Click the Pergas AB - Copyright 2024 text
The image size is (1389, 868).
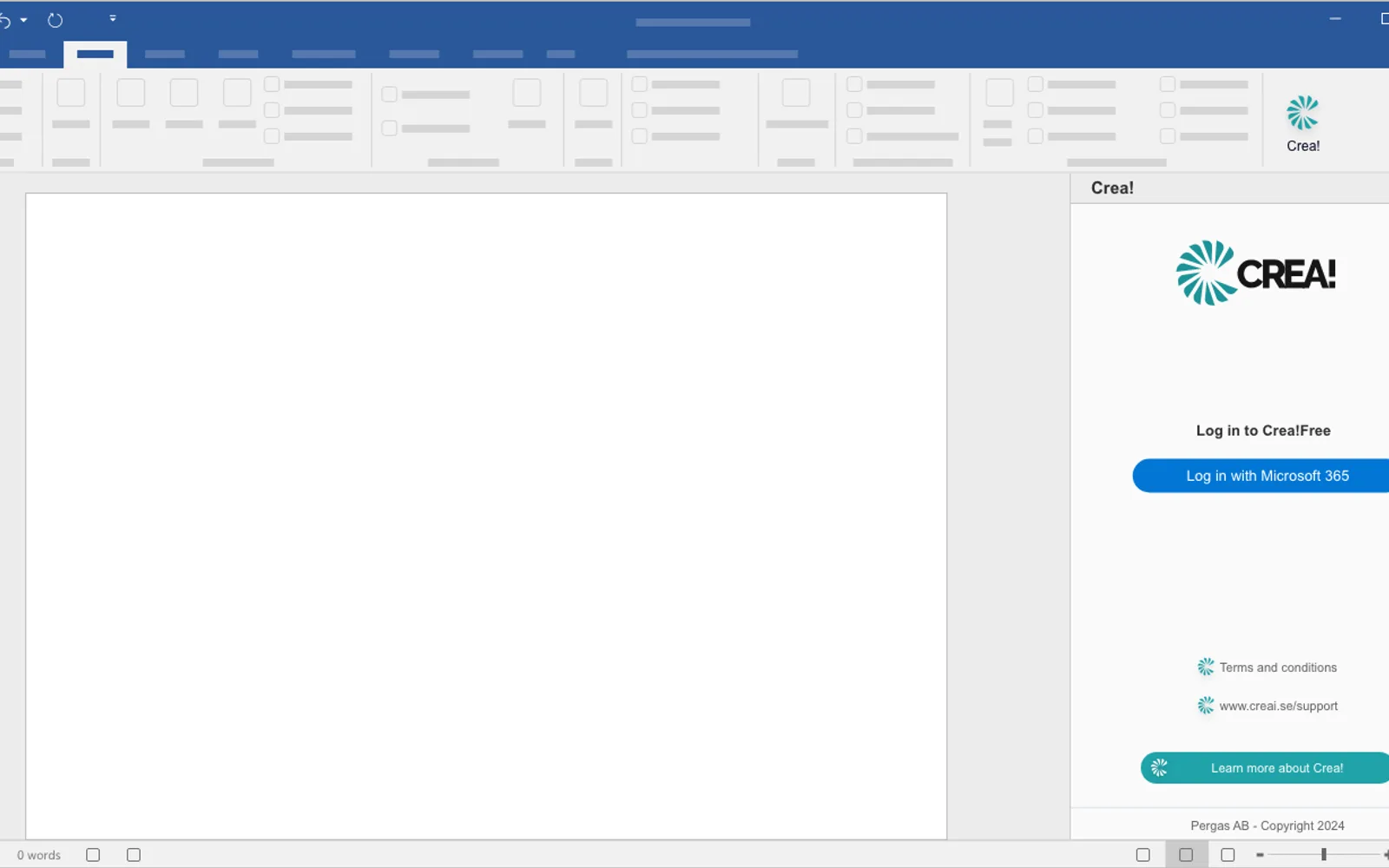tap(1267, 825)
